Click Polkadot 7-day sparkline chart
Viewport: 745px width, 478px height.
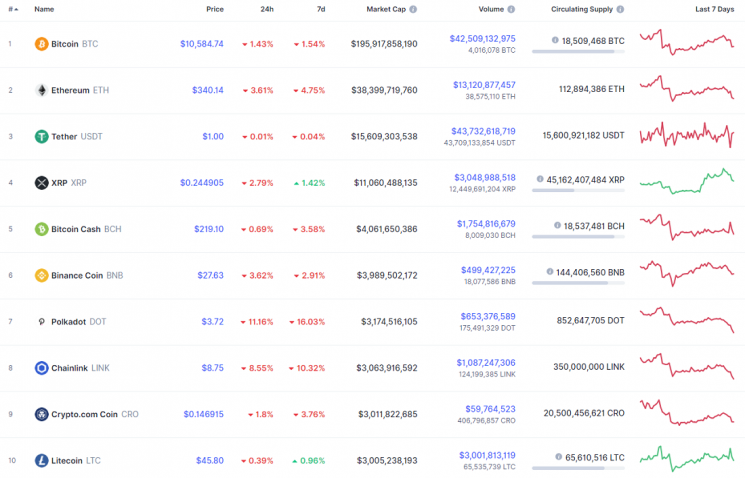(687, 320)
